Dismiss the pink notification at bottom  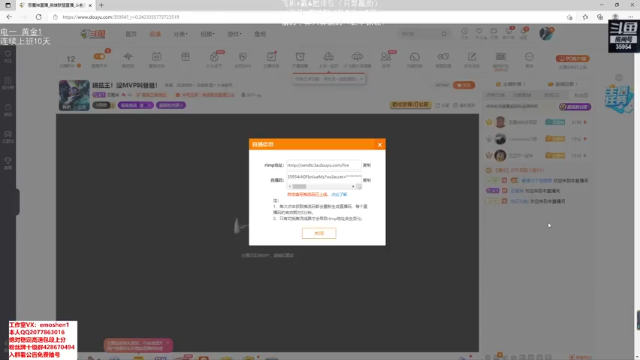(x=168, y=343)
